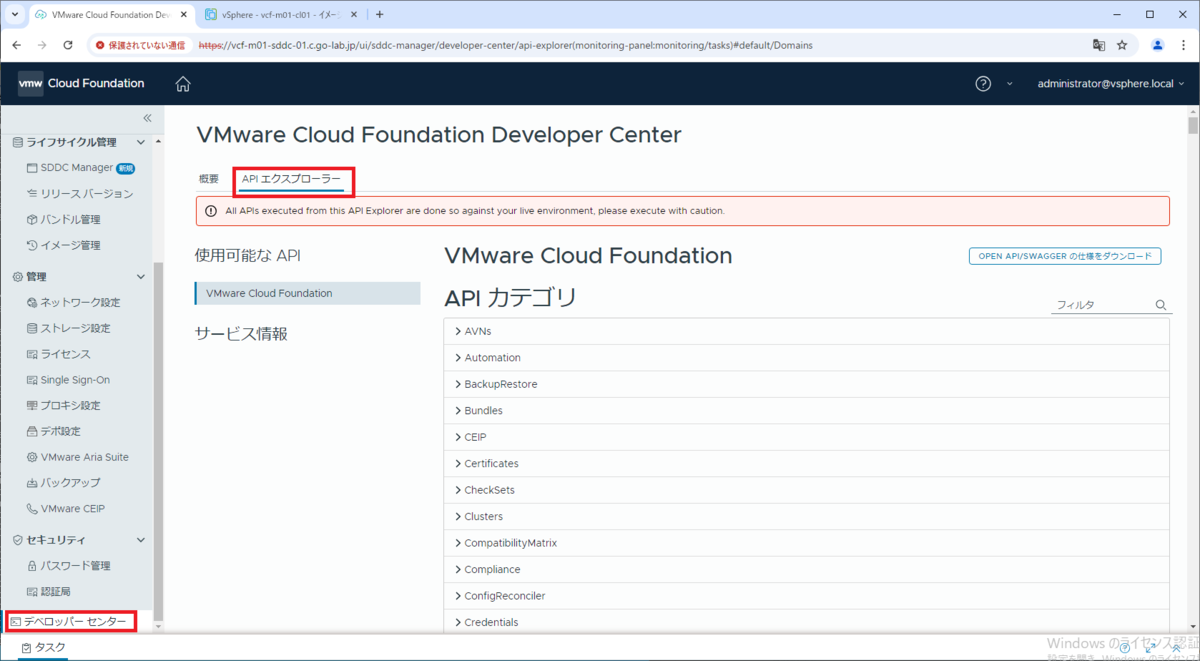The width and height of the screenshot is (1200, 661).
Task: Click the home icon in the header
Action: pos(183,84)
